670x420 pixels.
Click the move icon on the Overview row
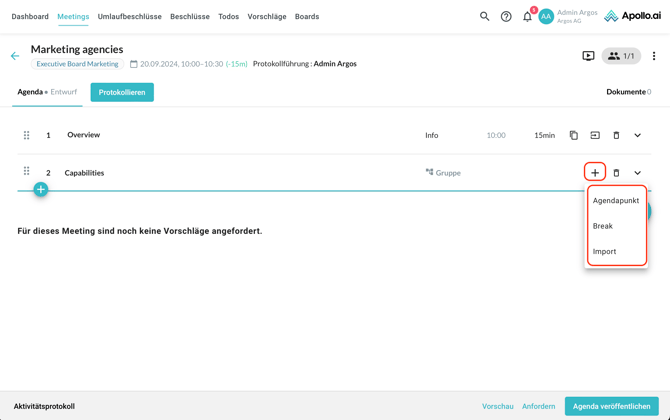point(595,135)
